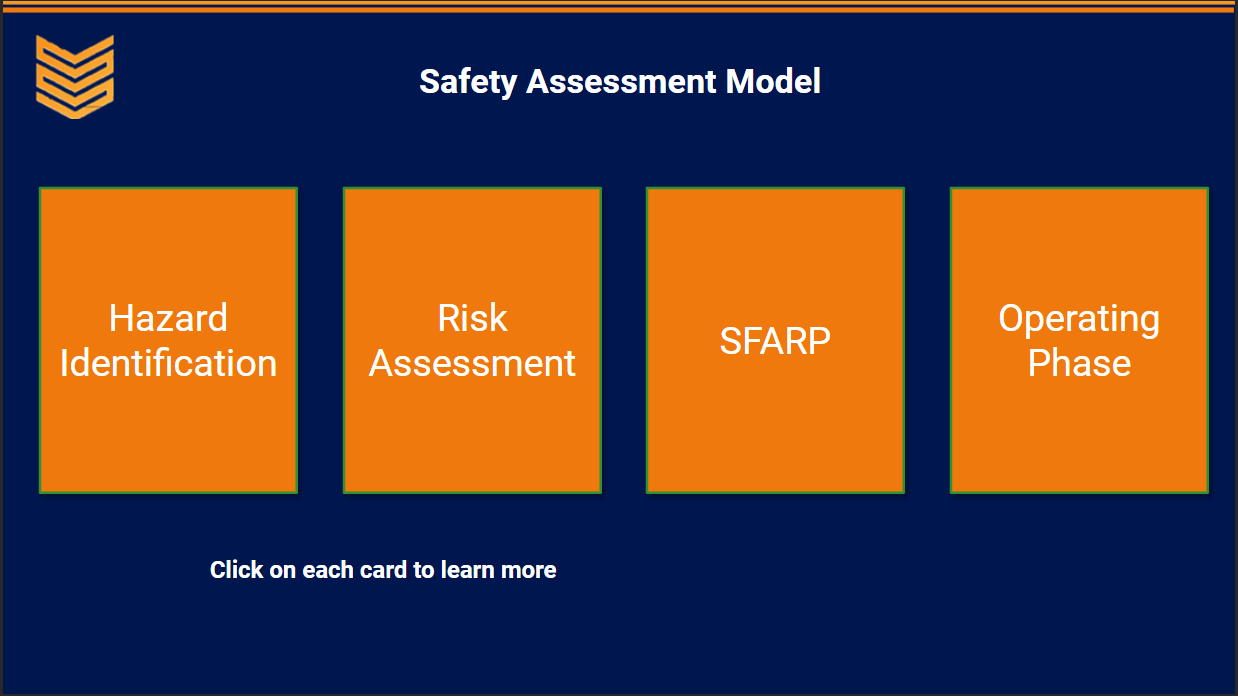
Task: Click the Safety Assessment Model title
Action: (620, 81)
